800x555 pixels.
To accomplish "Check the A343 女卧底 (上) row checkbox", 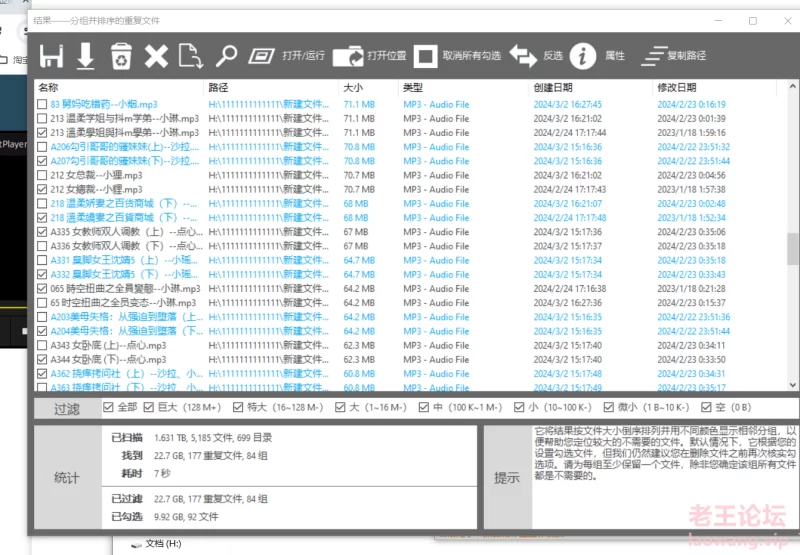I will tap(42, 345).
